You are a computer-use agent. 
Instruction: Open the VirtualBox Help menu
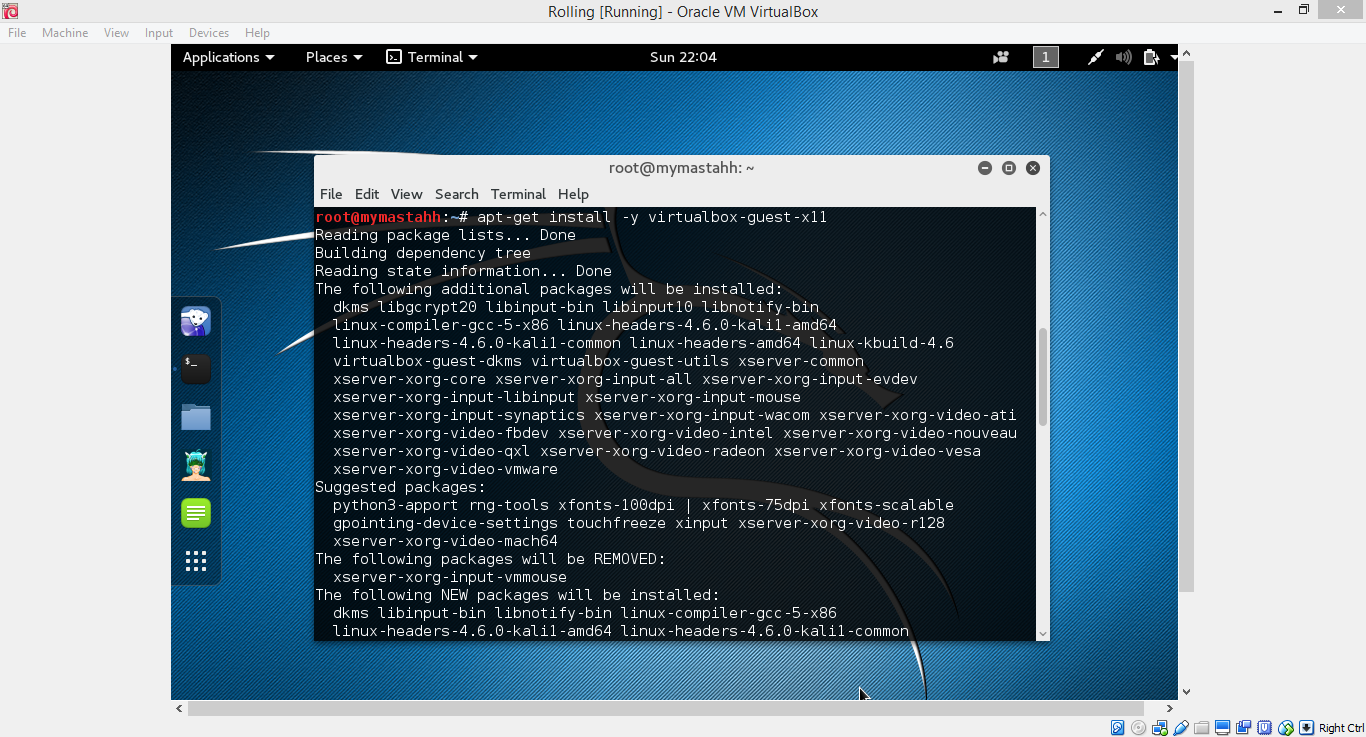coord(257,33)
